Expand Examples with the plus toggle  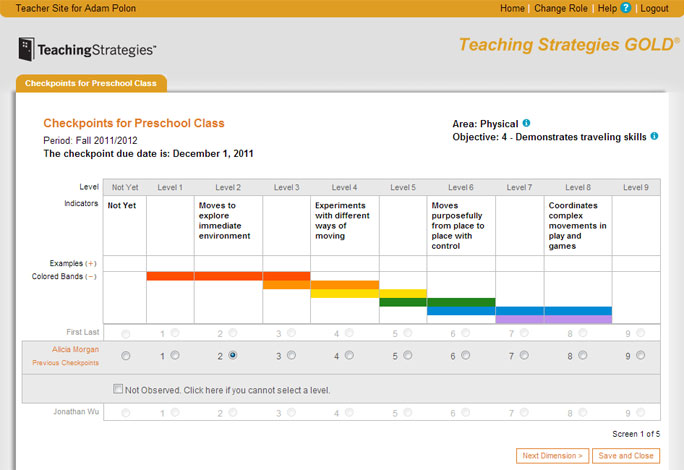(91, 264)
